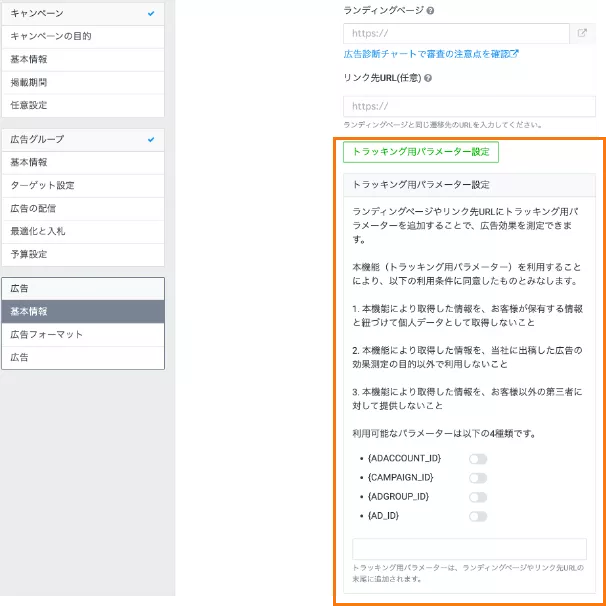
Task: Click the tracking parameter text field
Action: click(x=468, y=549)
